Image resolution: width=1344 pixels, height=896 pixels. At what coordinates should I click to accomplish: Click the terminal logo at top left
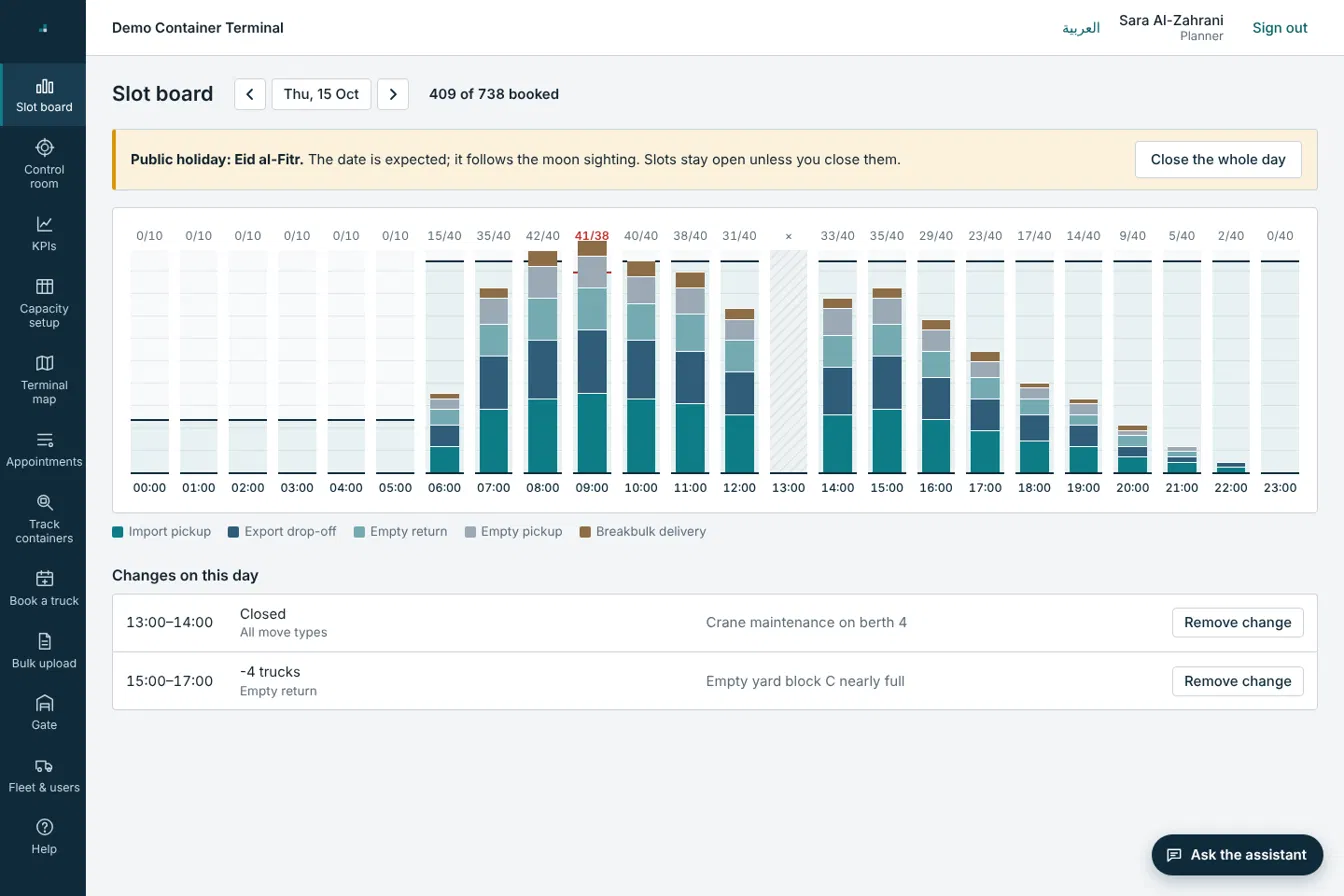43,28
